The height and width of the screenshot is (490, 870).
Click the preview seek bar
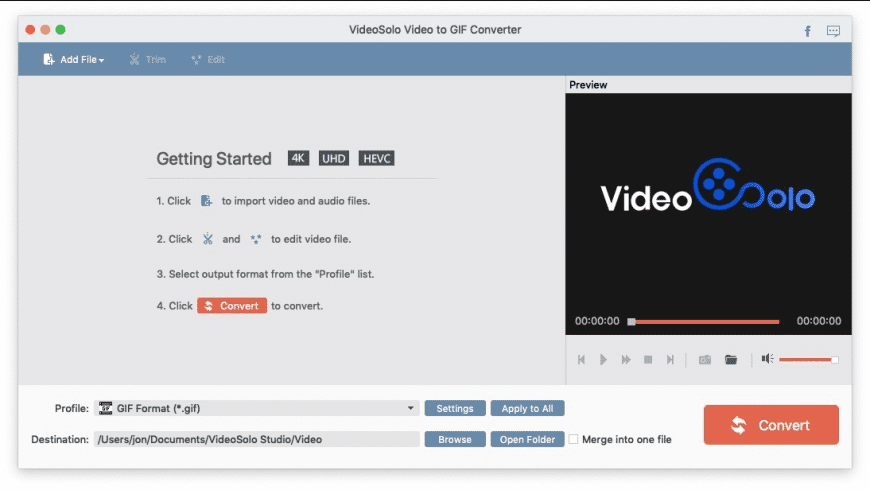pyautogui.click(x=704, y=321)
